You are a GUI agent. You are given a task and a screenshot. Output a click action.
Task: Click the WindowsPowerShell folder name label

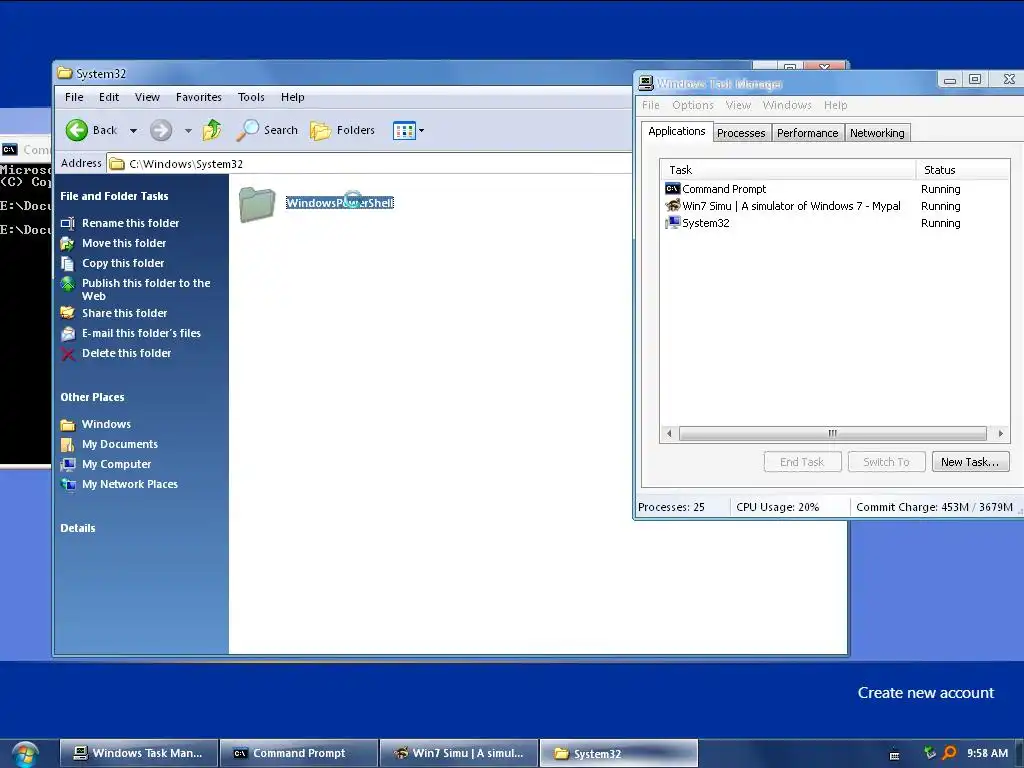point(340,203)
